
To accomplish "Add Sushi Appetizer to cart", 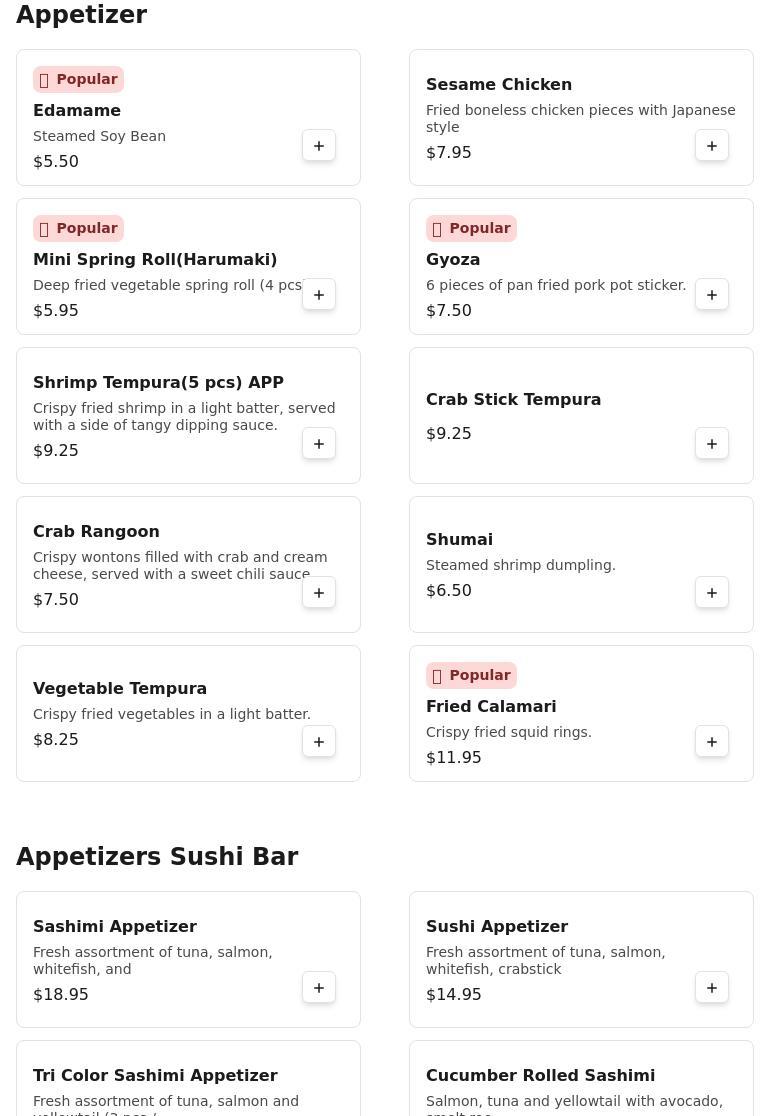I will pos(712,988).
